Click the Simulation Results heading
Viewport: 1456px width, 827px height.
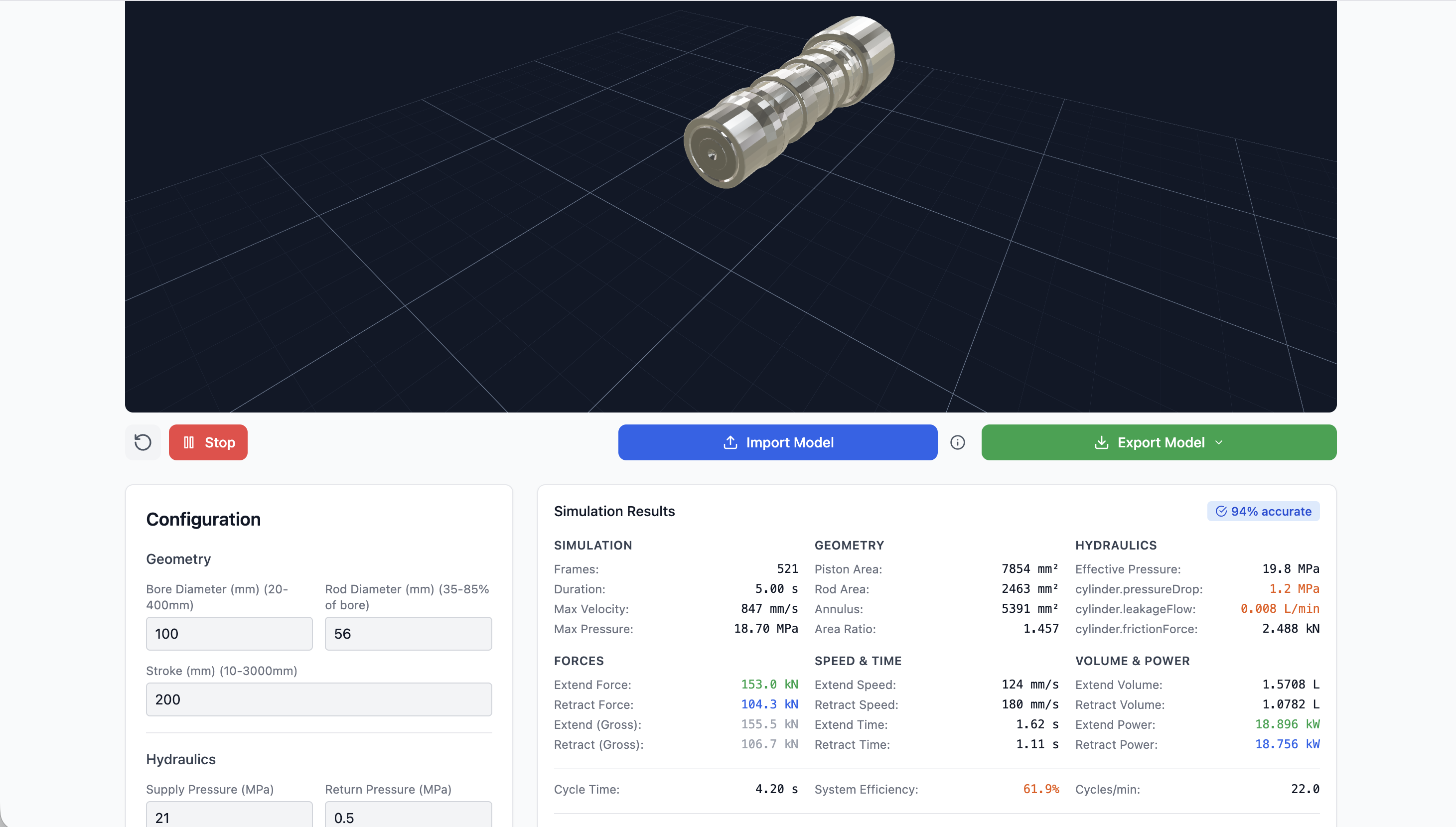614,511
